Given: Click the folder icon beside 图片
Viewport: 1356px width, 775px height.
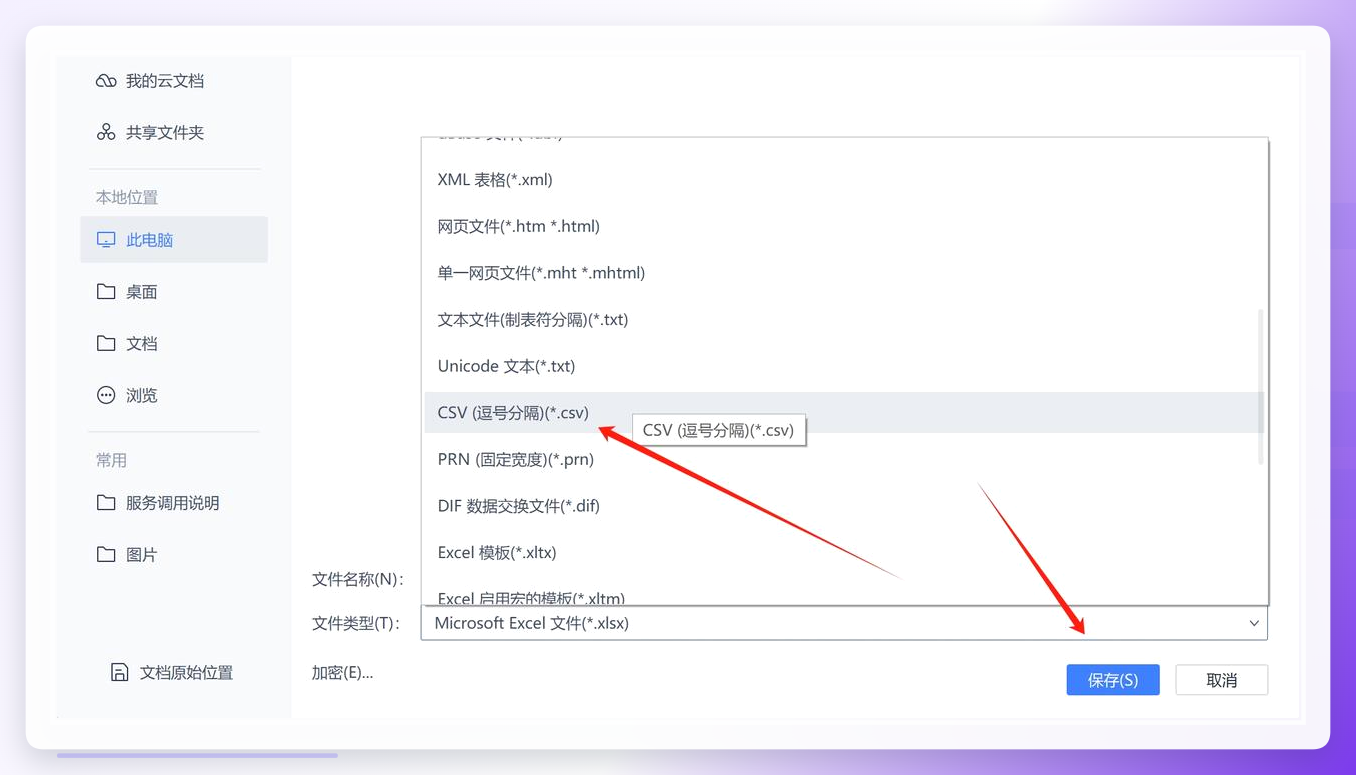Looking at the screenshot, I should click(106, 554).
